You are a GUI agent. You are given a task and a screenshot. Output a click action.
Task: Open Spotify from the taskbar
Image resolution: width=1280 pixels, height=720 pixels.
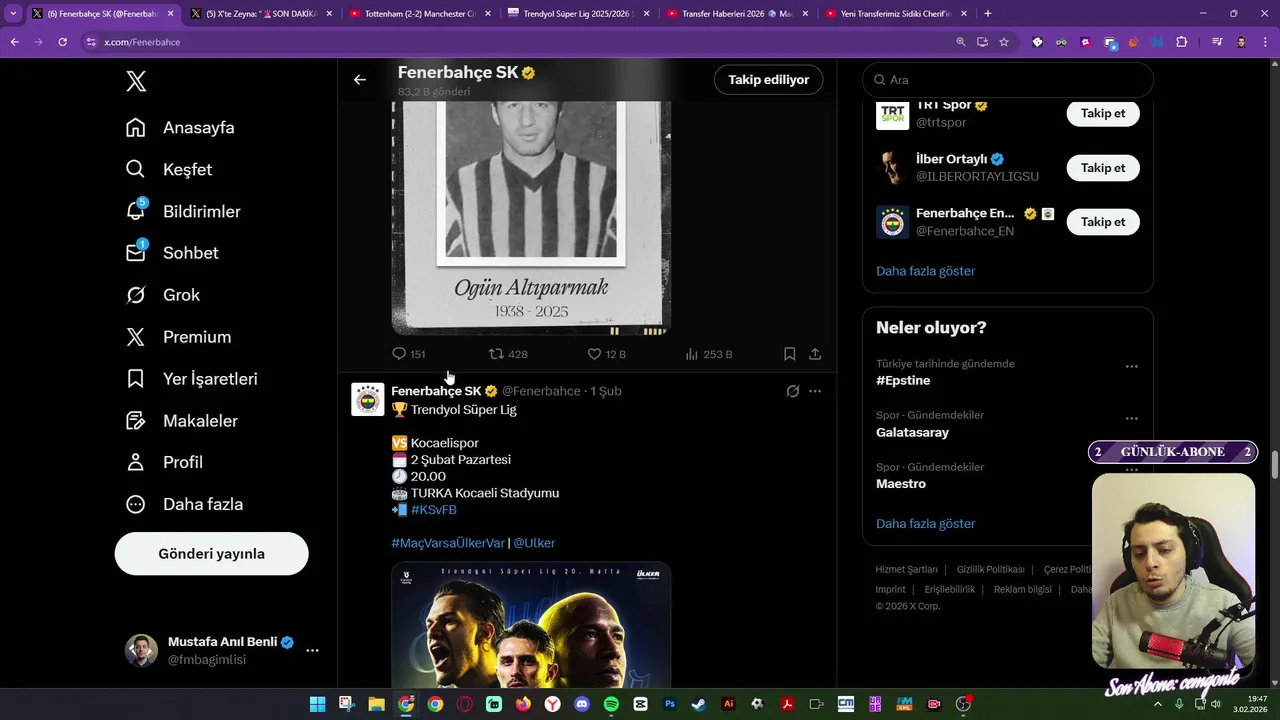pos(611,704)
